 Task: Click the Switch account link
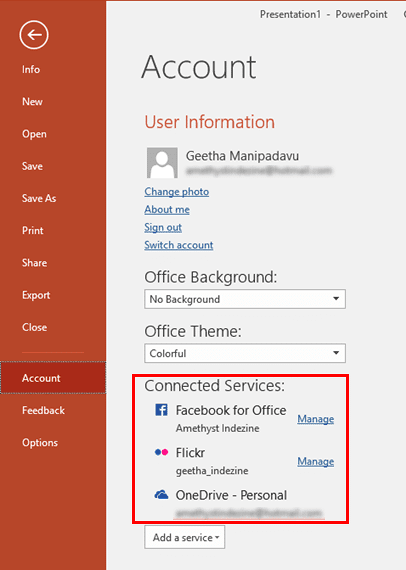pyautogui.click(x=178, y=245)
